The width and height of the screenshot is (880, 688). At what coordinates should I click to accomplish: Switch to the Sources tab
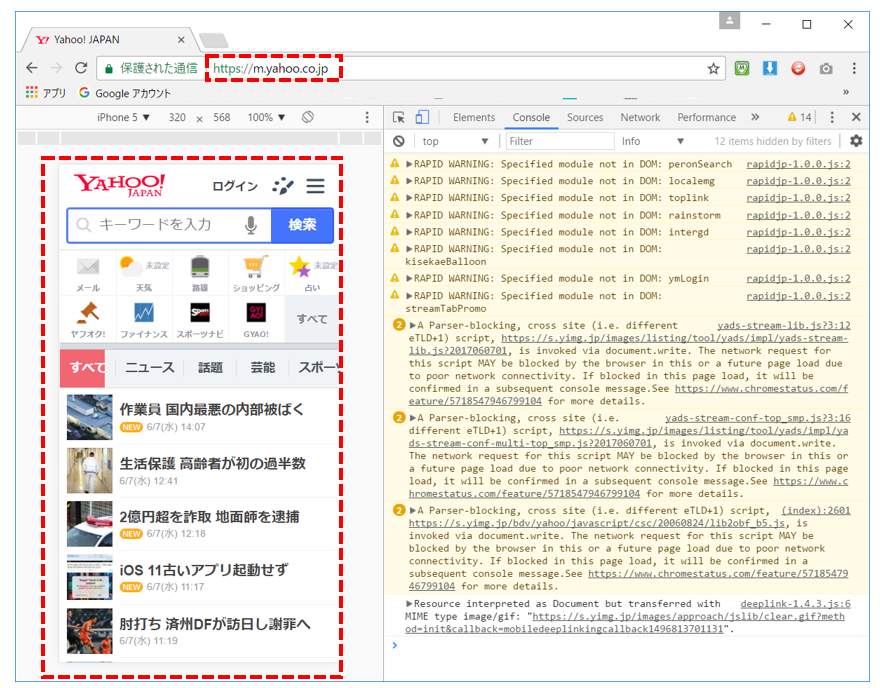(x=585, y=117)
